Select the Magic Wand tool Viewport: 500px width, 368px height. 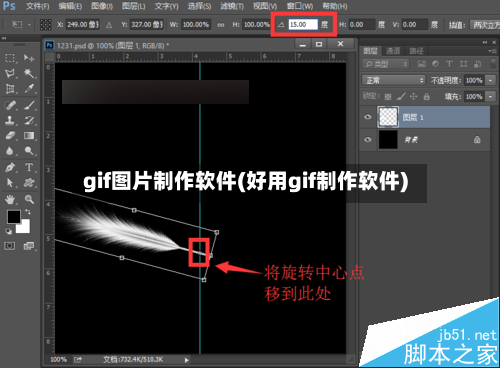click(x=29, y=73)
